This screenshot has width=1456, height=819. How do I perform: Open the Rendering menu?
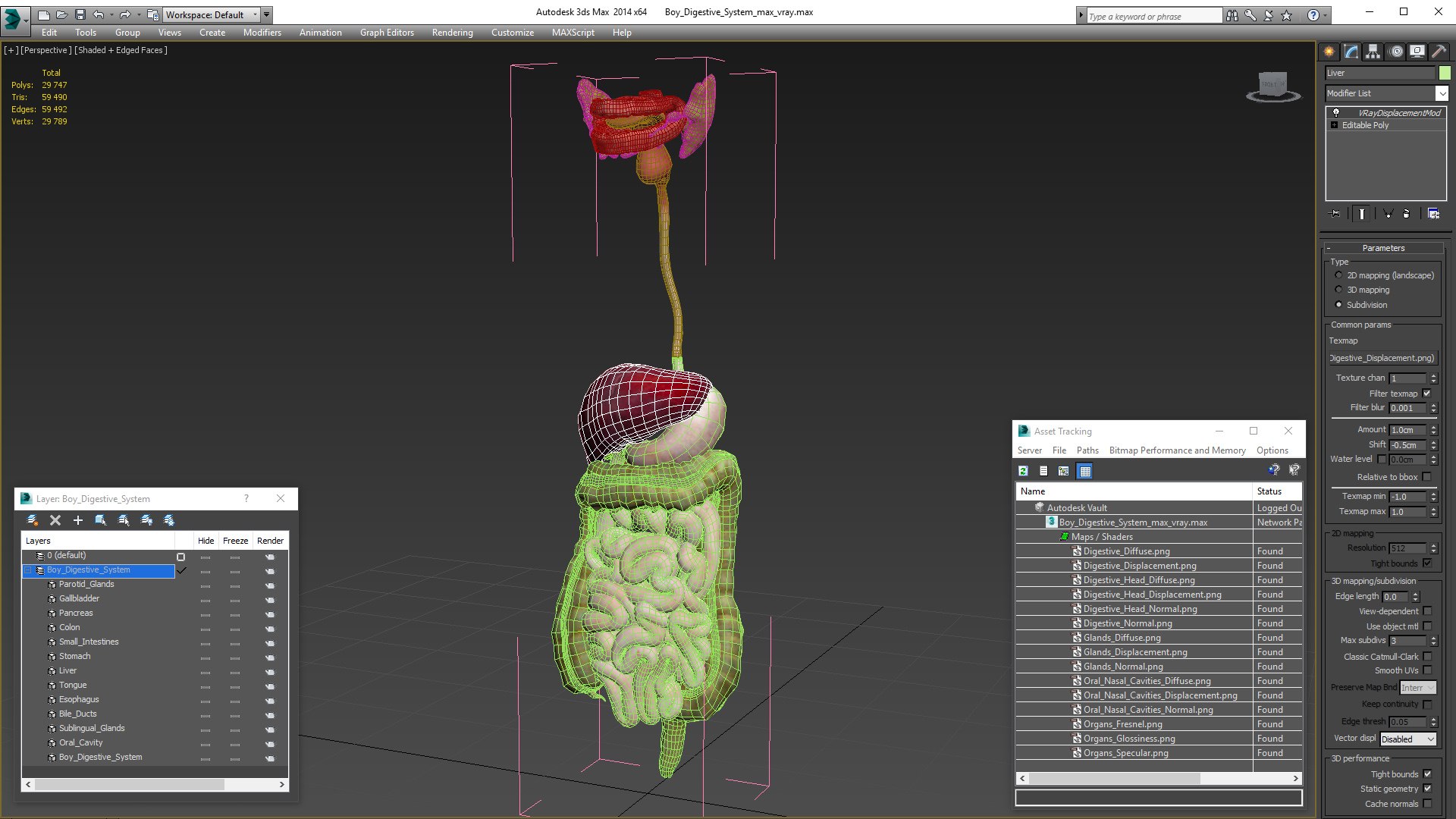pos(452,33)
